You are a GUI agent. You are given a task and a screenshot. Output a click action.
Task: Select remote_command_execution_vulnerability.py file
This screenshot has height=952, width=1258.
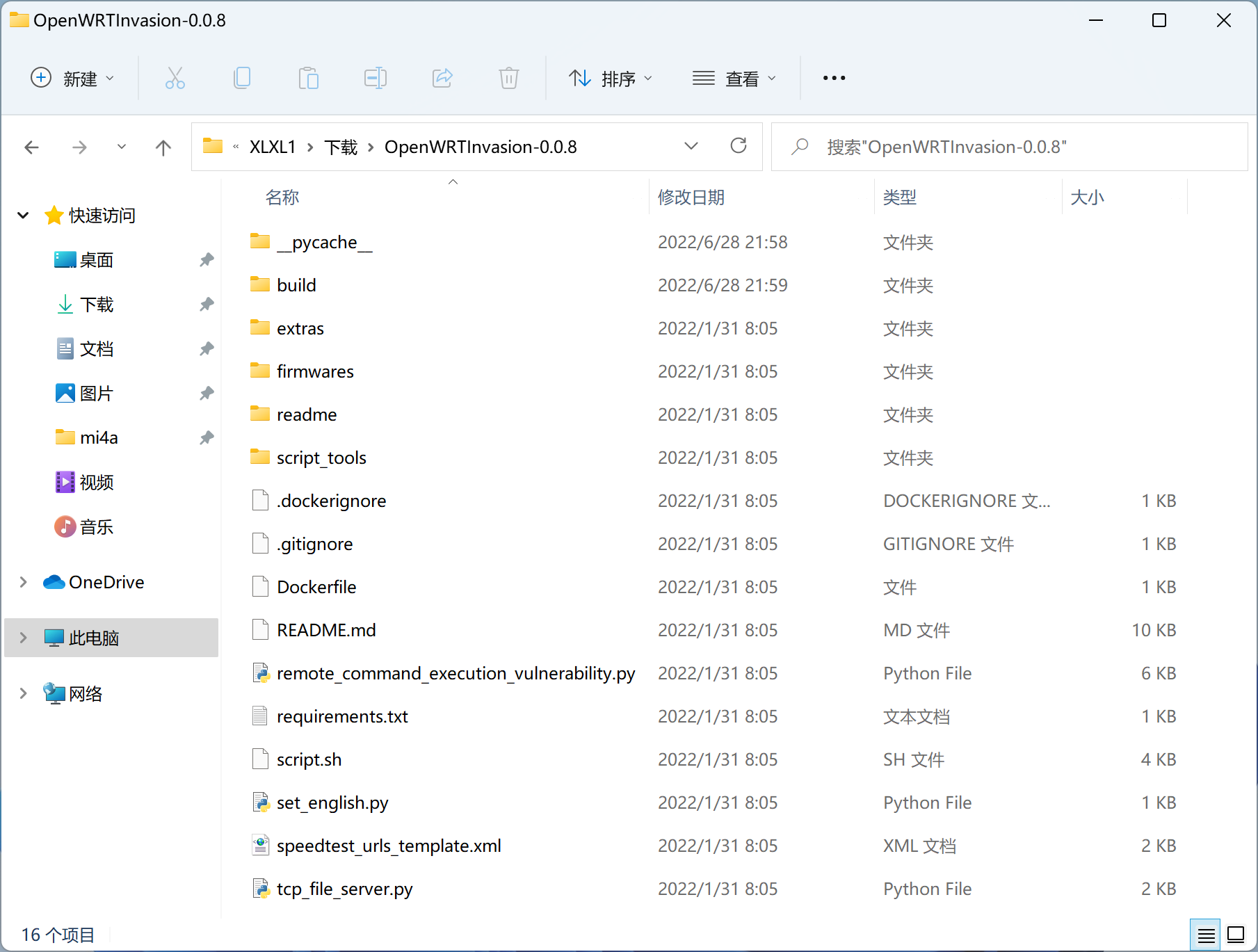455,673
